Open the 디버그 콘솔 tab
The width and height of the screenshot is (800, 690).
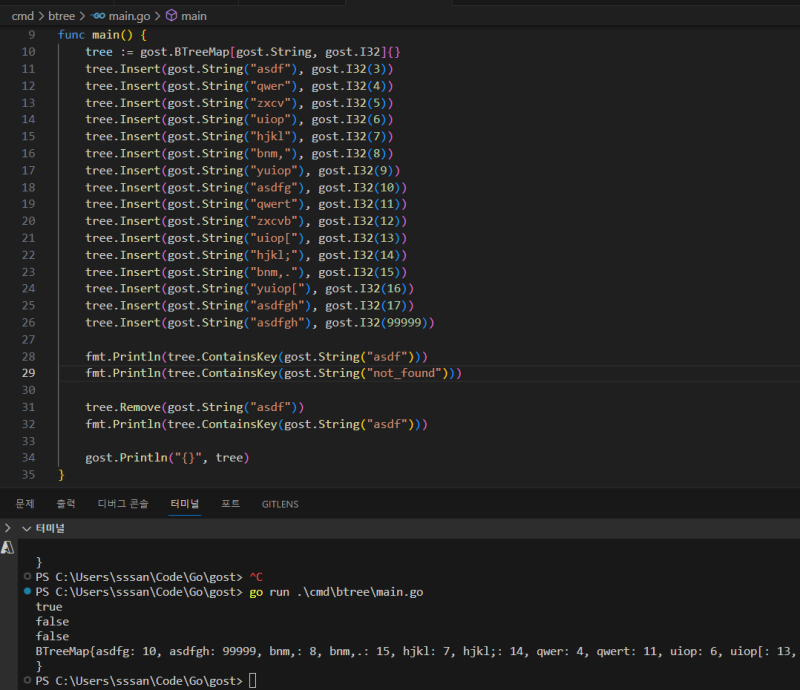123,504
